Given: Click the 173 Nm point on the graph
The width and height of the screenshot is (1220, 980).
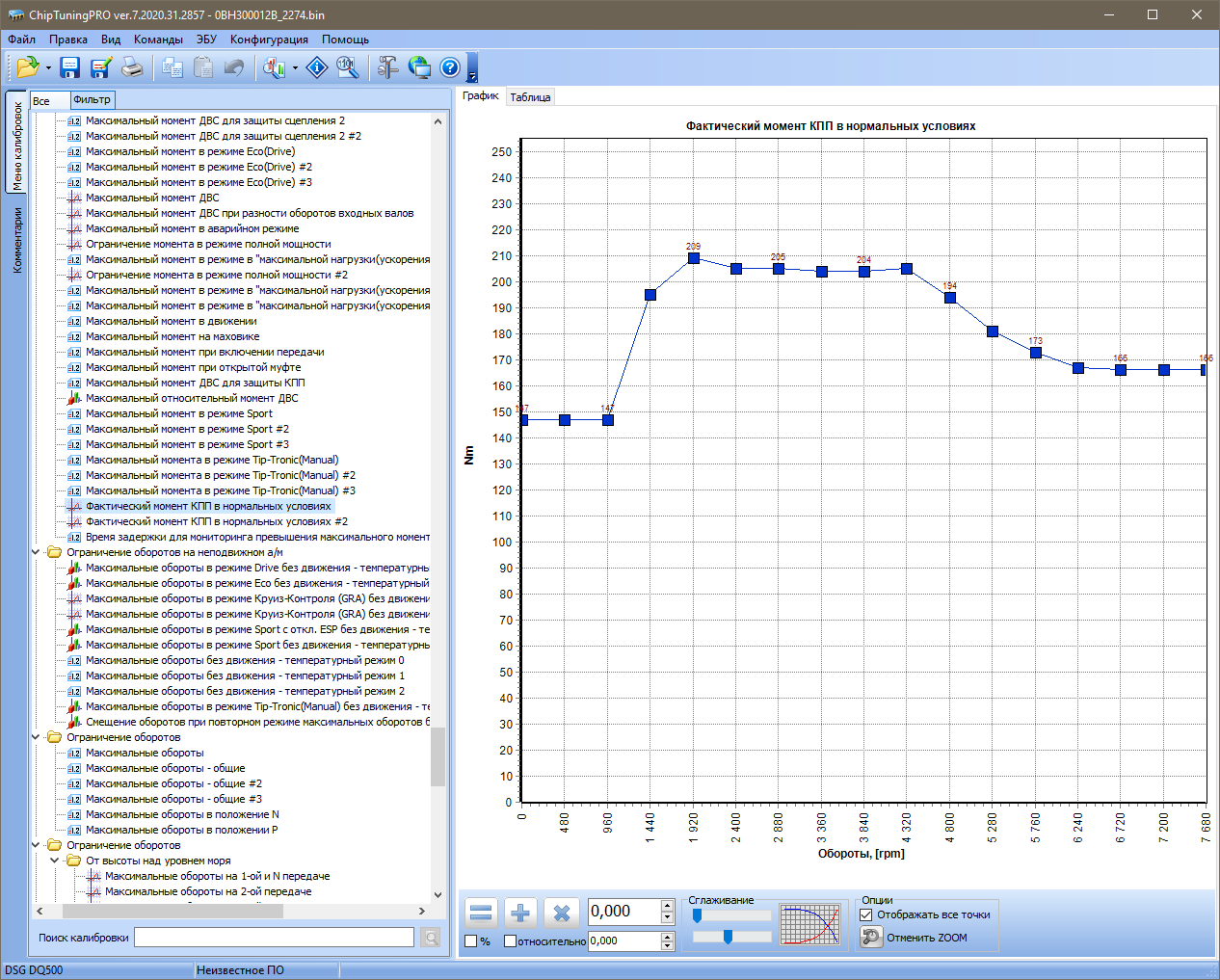Looking at the screenshot, I should click(x=1035, y=353).
